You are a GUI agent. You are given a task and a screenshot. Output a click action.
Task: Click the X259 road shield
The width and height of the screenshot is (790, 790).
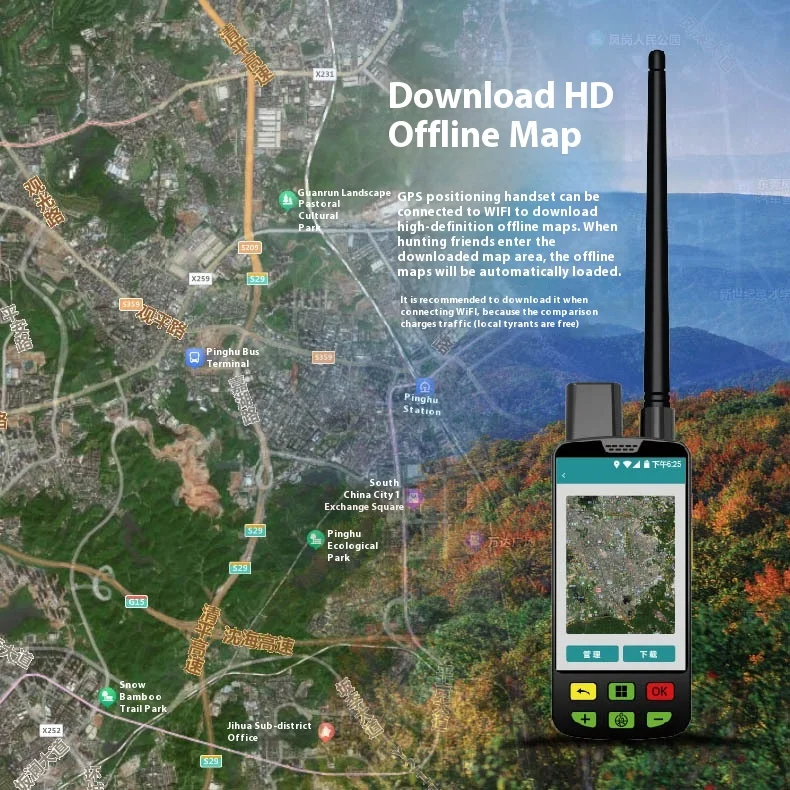pyautogui.click(x=200, y=278)
